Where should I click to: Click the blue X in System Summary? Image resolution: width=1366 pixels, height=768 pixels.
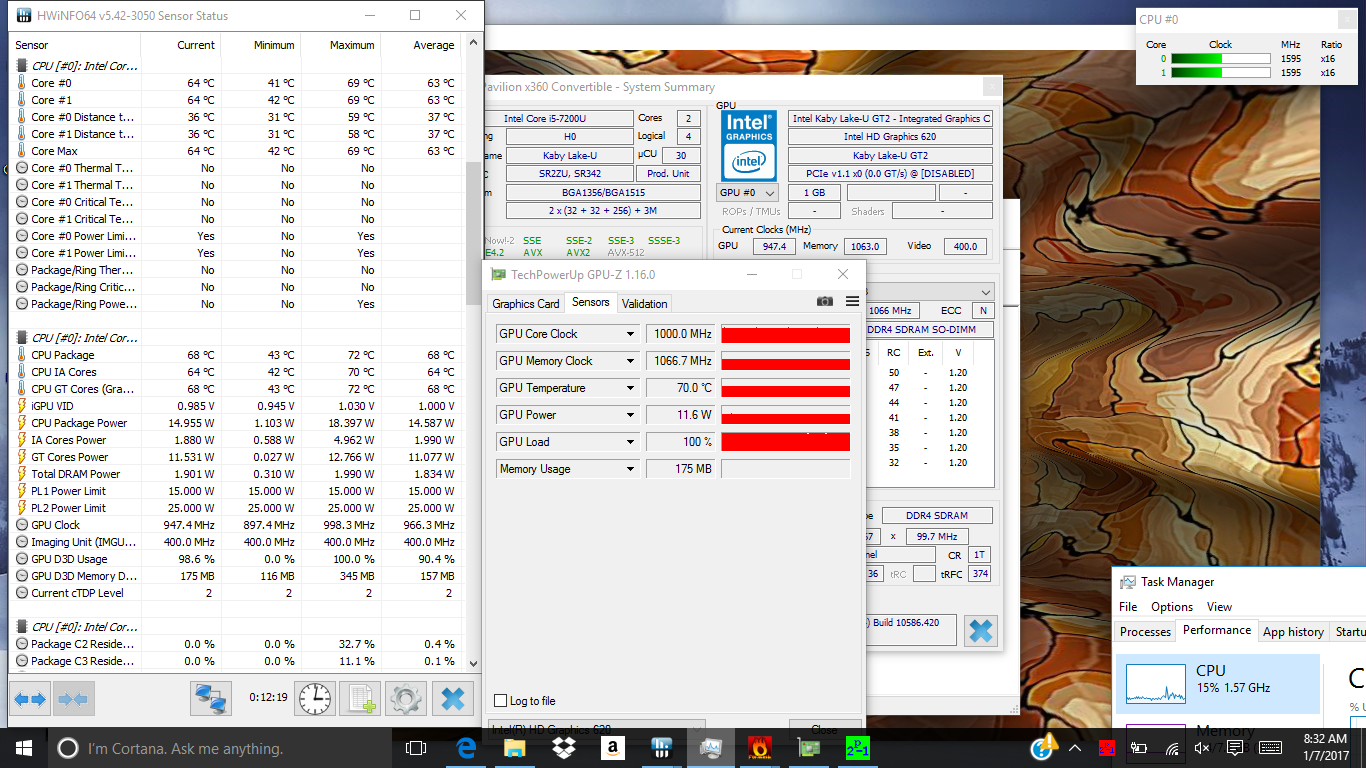click(x=981, y=630)
